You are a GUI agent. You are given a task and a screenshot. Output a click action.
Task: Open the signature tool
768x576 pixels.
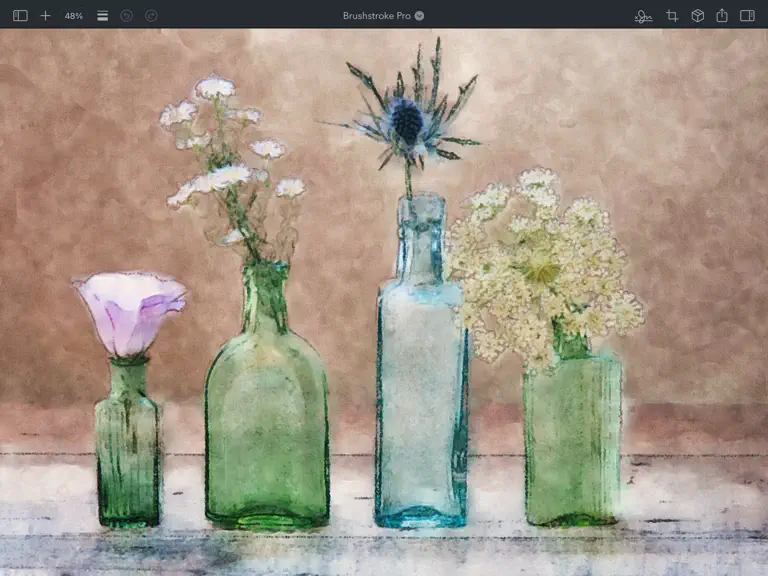(x=643, y=16)
